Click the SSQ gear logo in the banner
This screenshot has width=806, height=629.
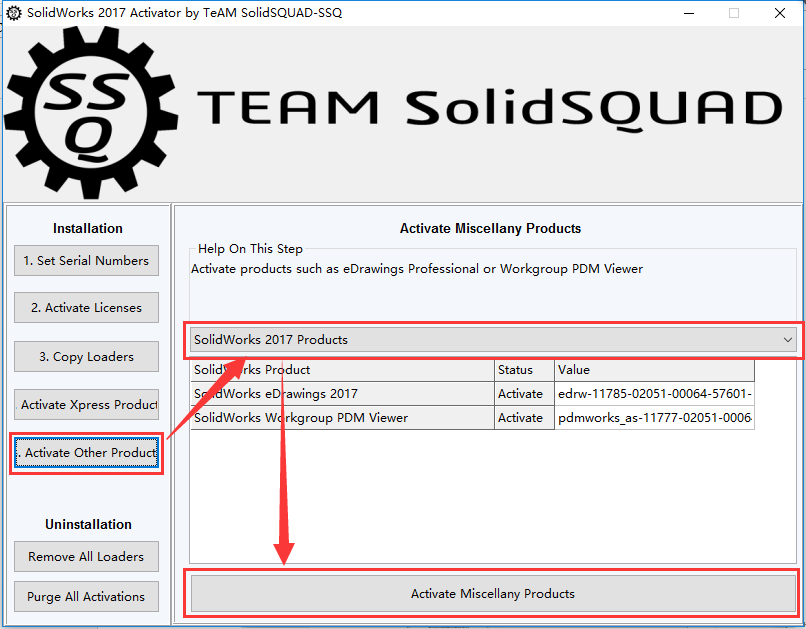[x=91, y=113]
